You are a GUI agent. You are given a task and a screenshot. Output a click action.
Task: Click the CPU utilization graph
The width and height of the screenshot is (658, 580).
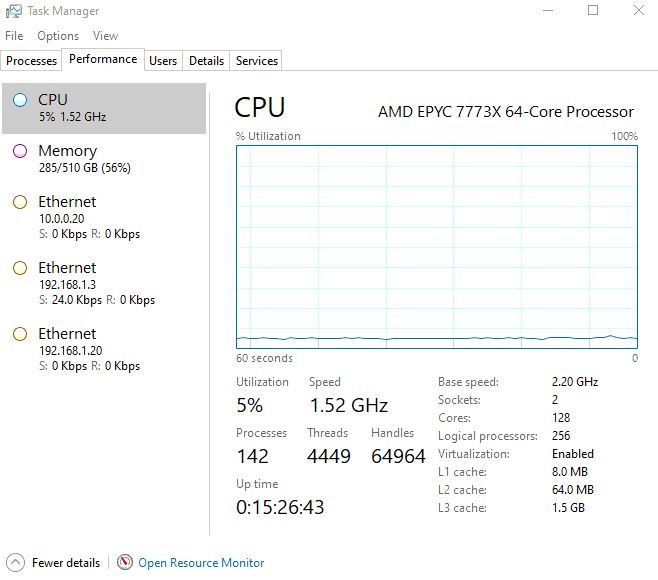click(x=437, y=246)
